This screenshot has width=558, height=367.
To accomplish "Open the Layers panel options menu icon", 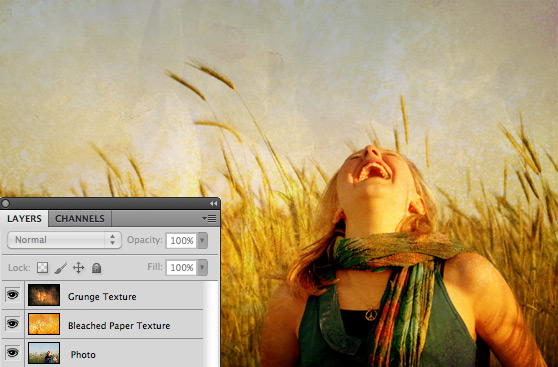I will point(209,218).
